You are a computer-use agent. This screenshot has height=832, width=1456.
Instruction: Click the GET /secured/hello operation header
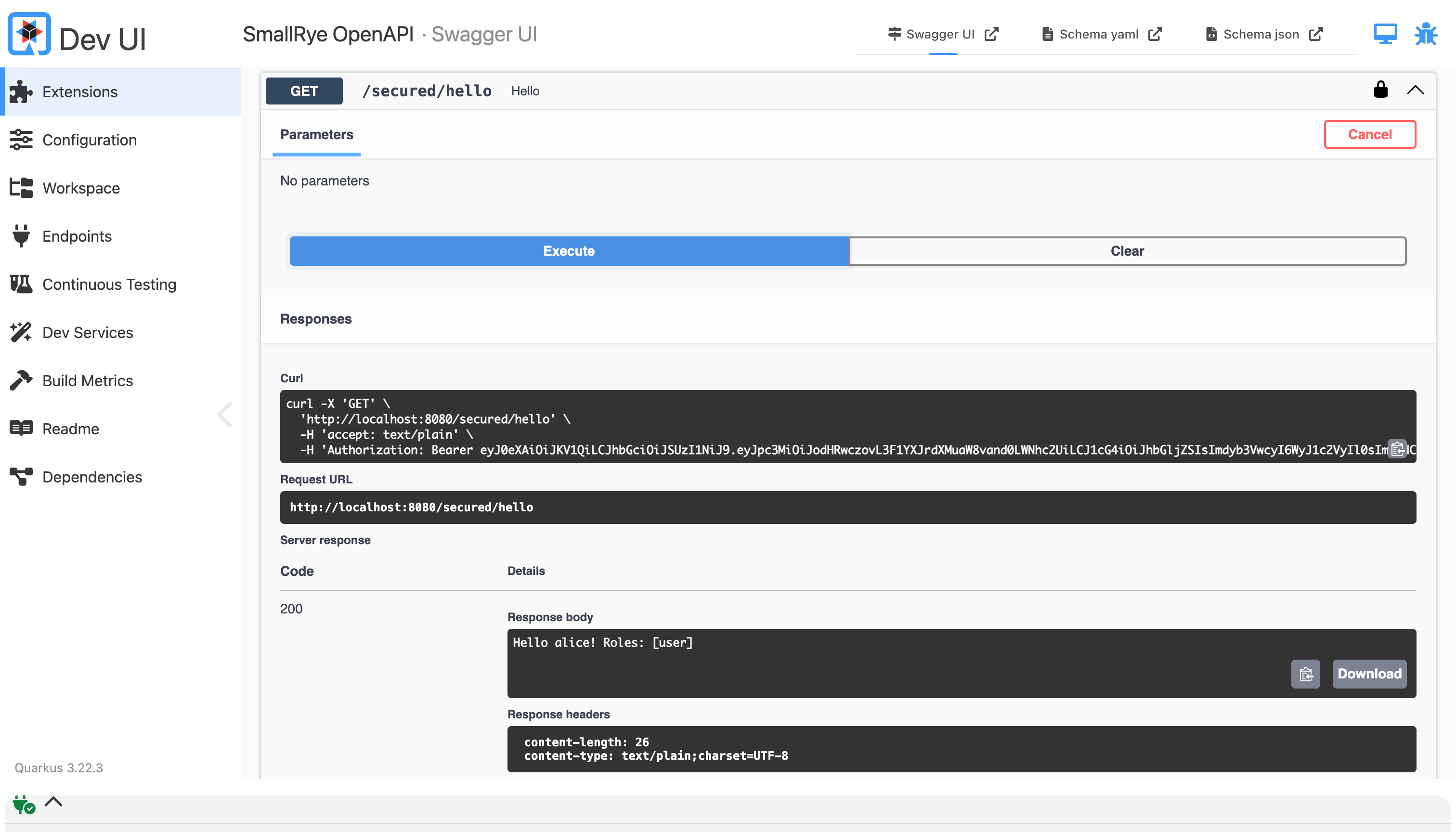[x=426, y=91]
